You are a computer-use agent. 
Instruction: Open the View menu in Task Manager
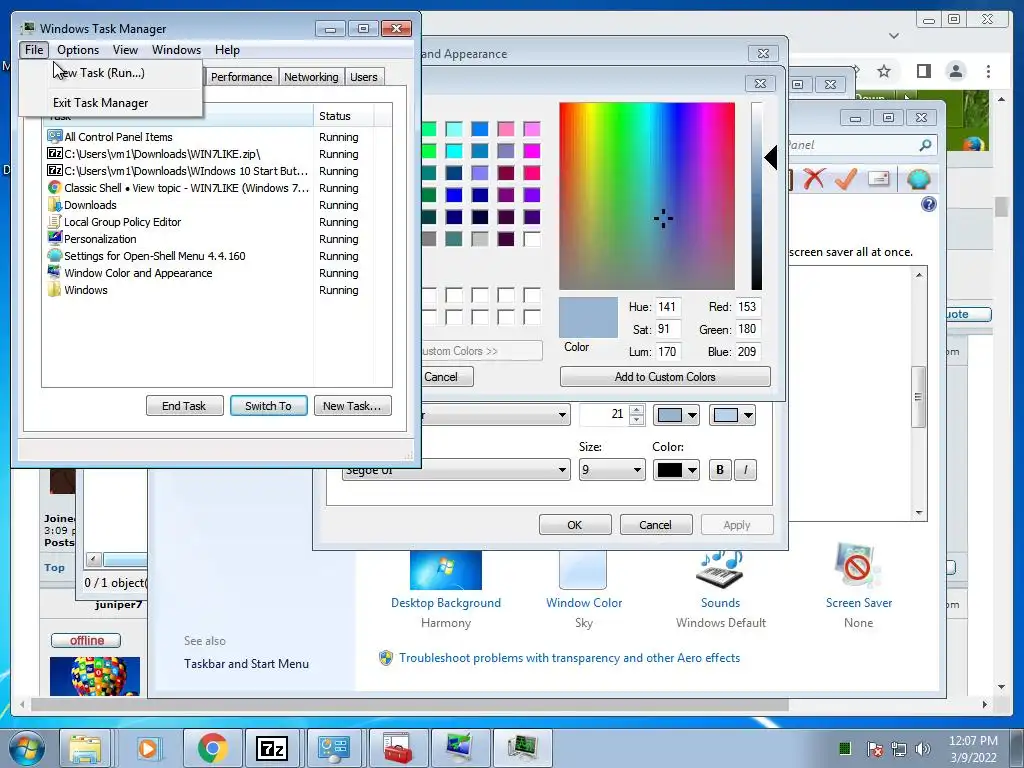coord(125,50)
